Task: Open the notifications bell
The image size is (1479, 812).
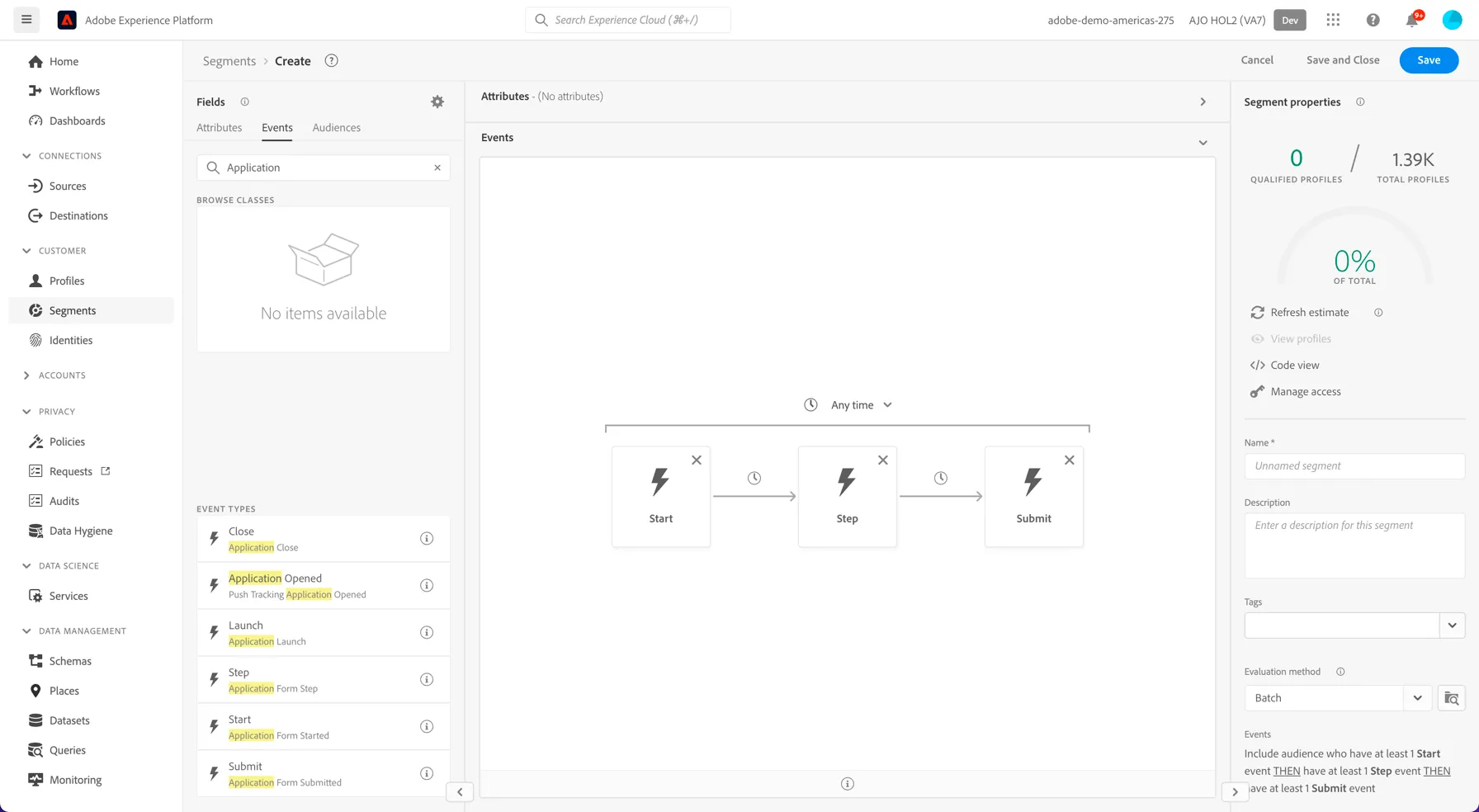Action: point(1412,20)
